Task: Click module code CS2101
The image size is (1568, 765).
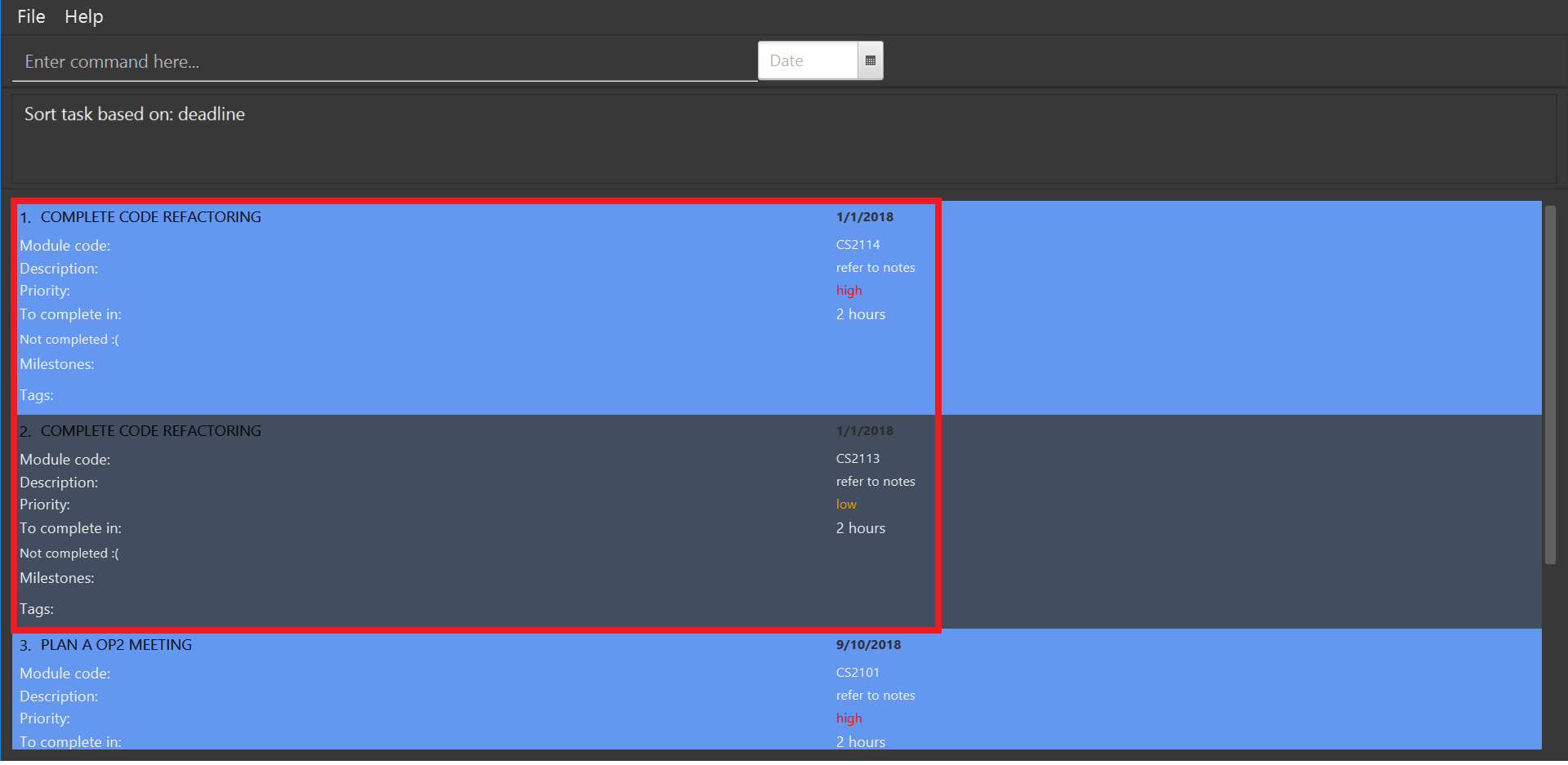Action: point(857,673)
